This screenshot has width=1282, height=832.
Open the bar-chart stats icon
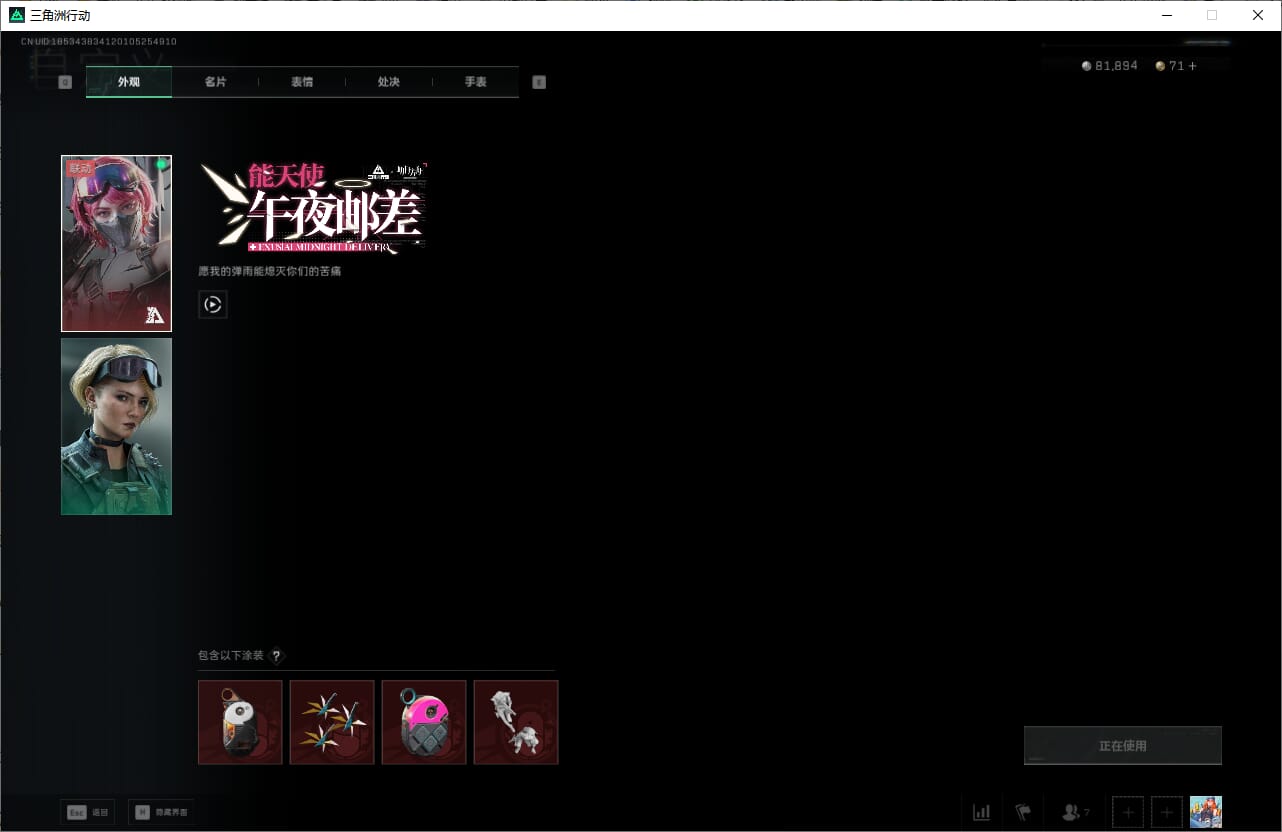982,812
